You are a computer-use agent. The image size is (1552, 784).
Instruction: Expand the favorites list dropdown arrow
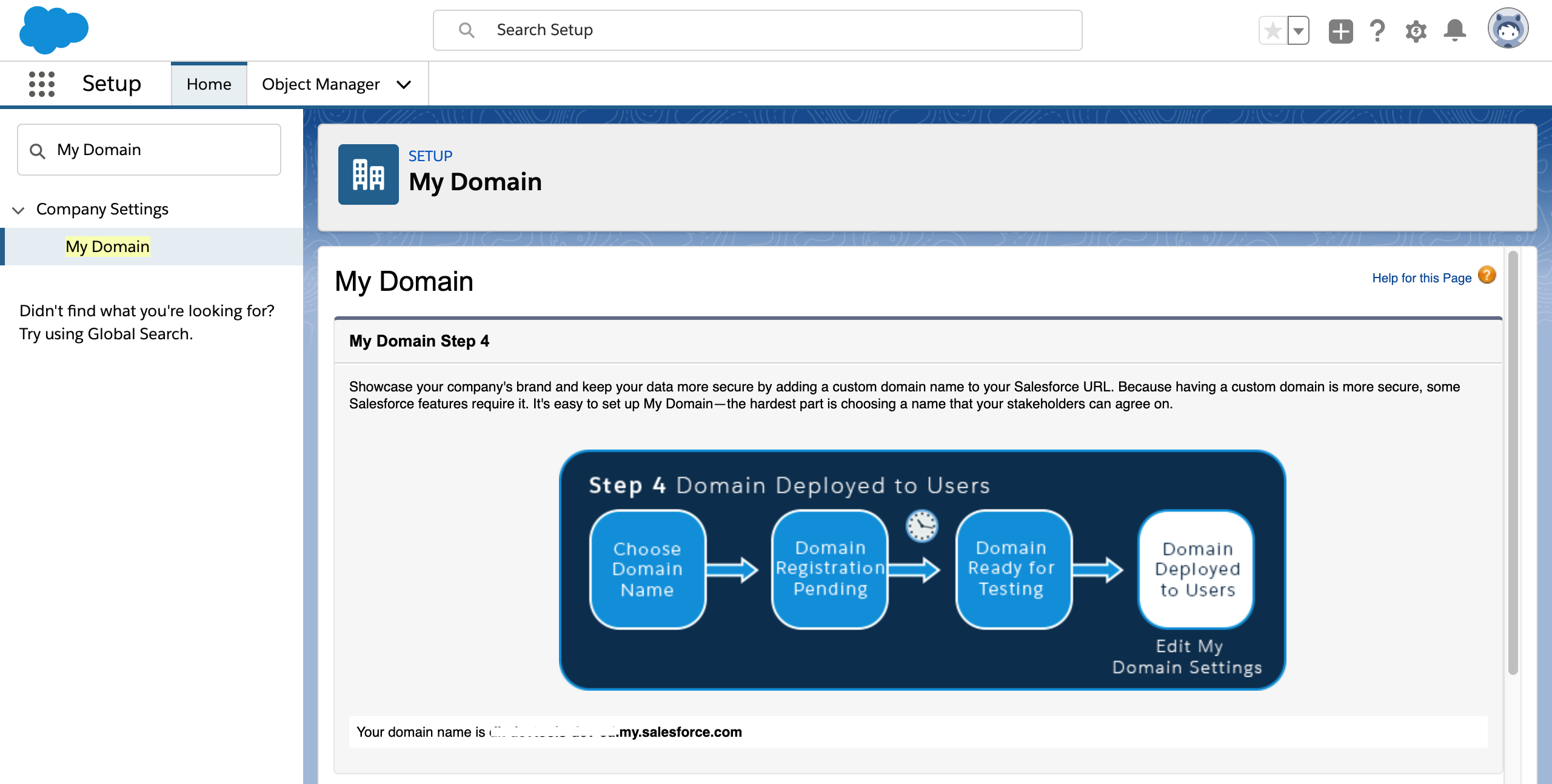[x=1299, y=30]
